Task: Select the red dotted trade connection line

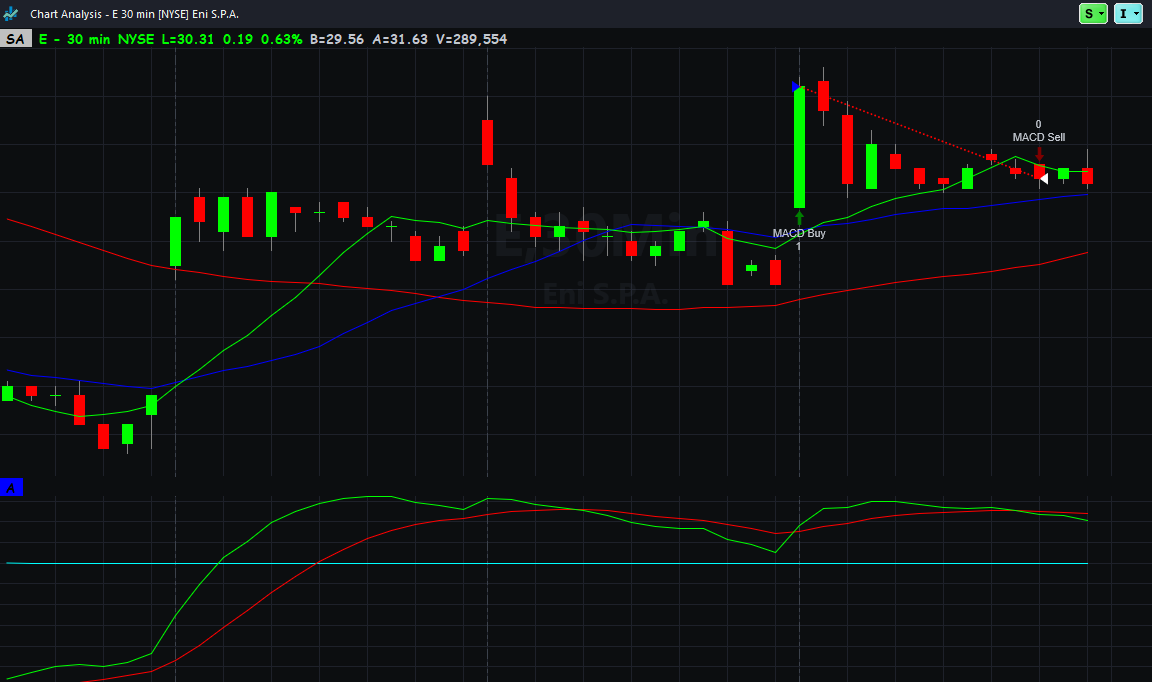Action: (918, 132)
